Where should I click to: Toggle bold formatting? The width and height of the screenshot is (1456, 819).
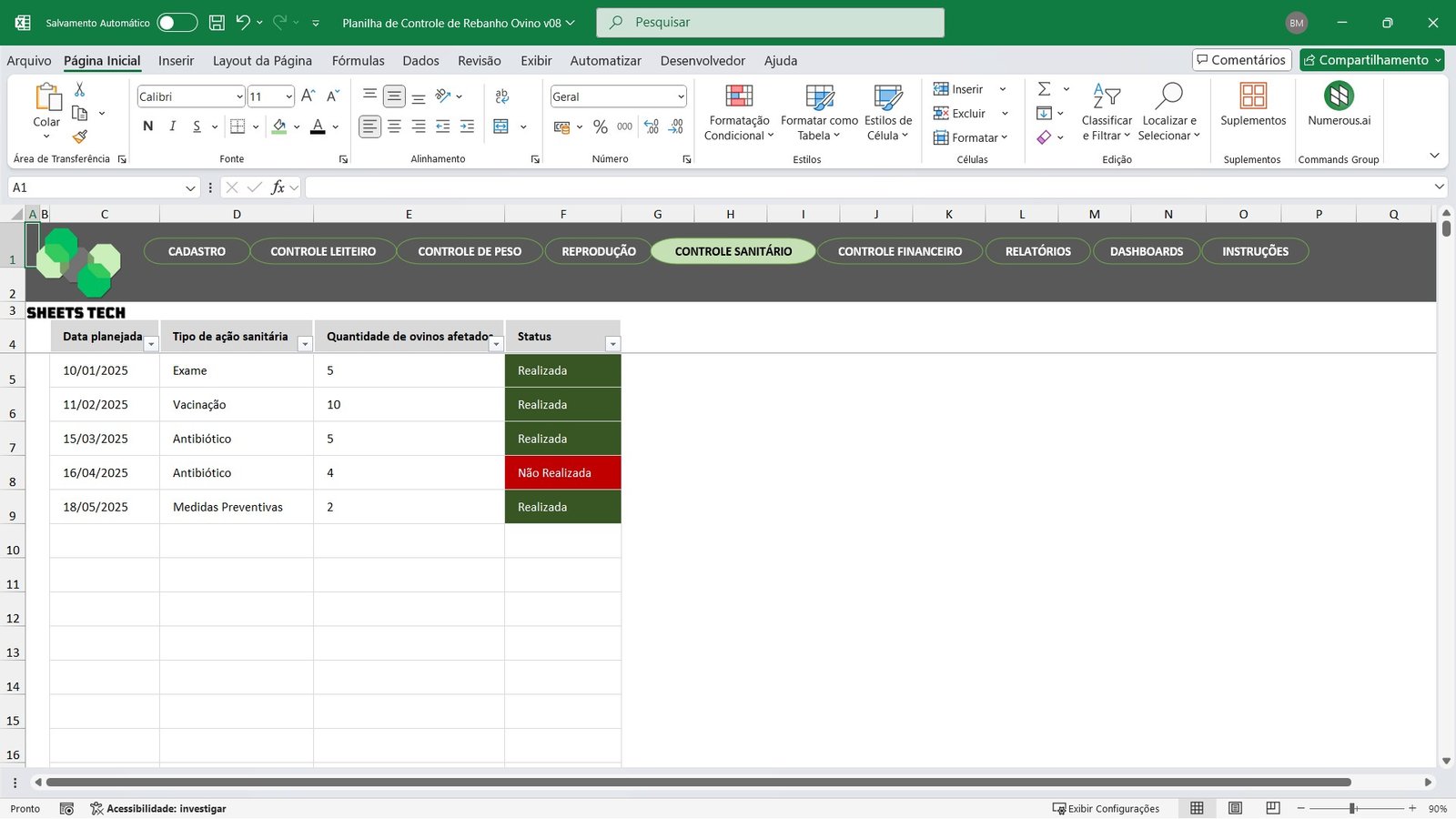coord(147,126)
